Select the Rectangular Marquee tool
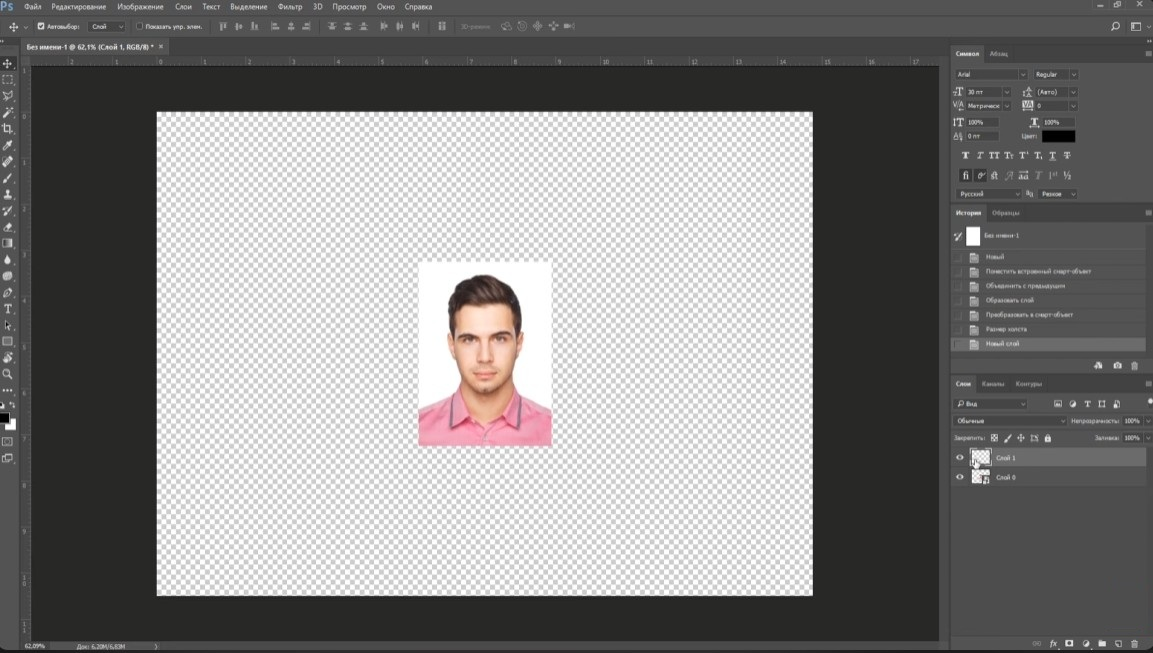Viewport: 1153px width, 653px height. (x=8, y=80)
